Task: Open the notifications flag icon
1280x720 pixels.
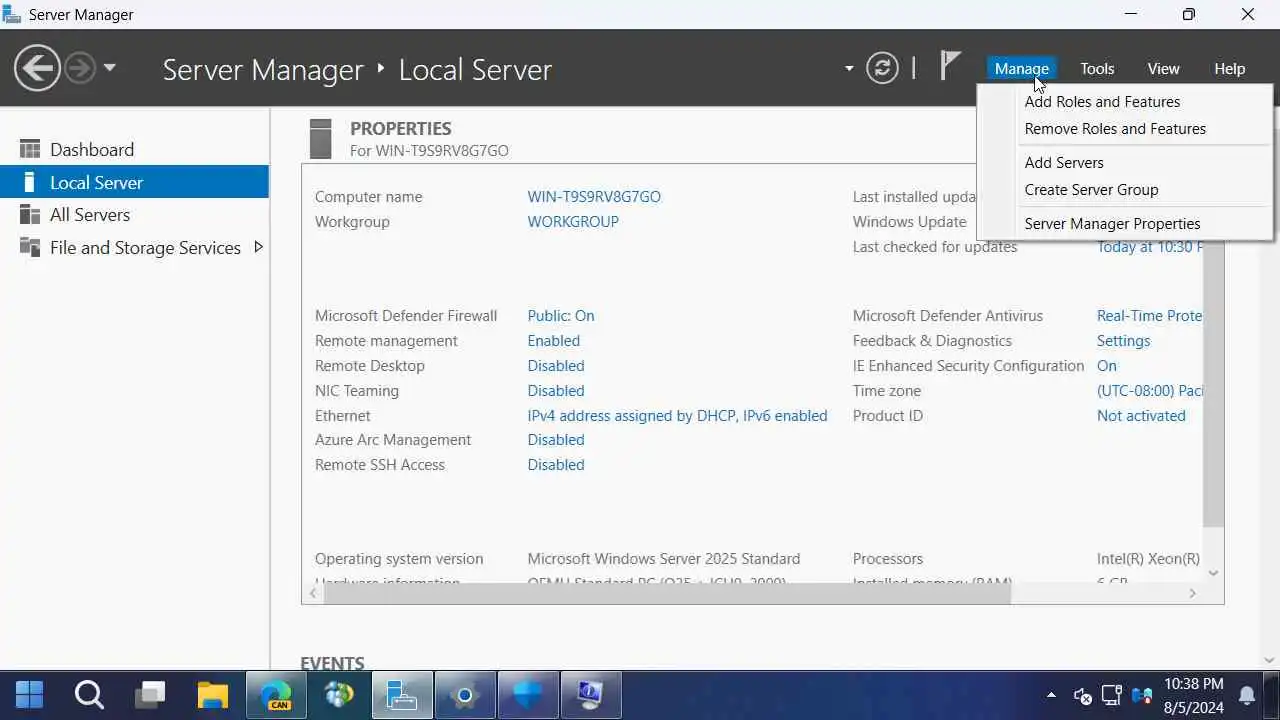Action: click(950, 66)
